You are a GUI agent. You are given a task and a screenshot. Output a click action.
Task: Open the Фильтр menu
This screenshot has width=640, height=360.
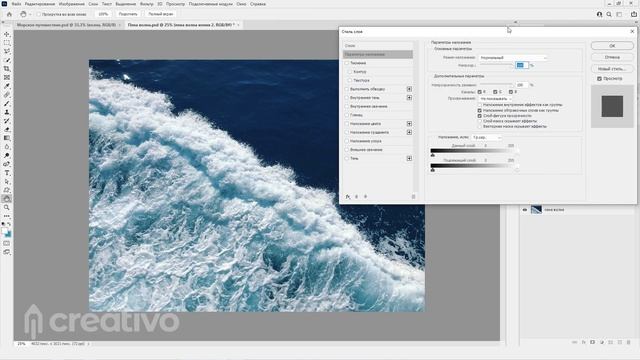click(147, 4)
